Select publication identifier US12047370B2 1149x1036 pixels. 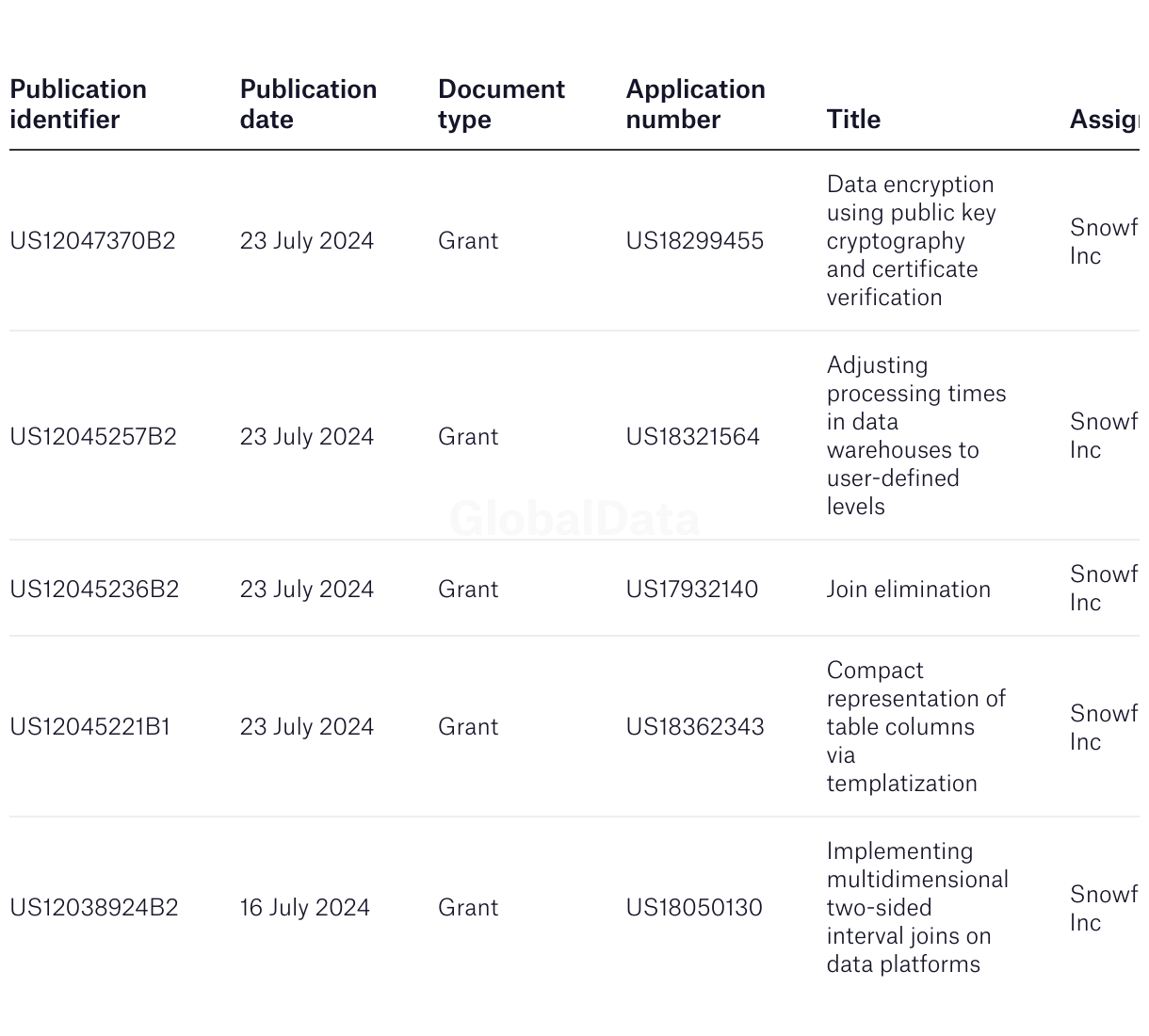point(92,241)
